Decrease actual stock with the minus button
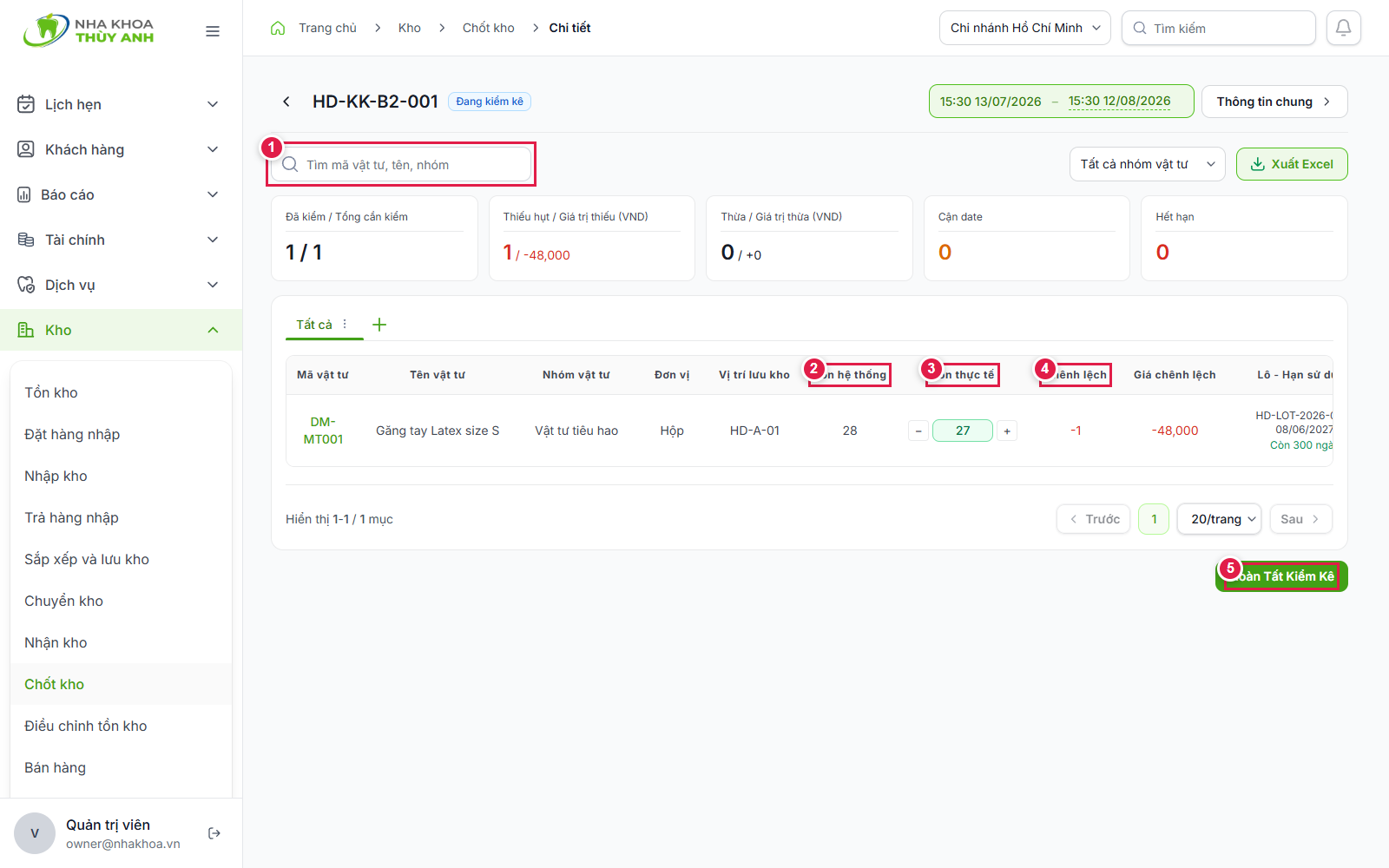 pyautogui.click(x=918, y=431)
